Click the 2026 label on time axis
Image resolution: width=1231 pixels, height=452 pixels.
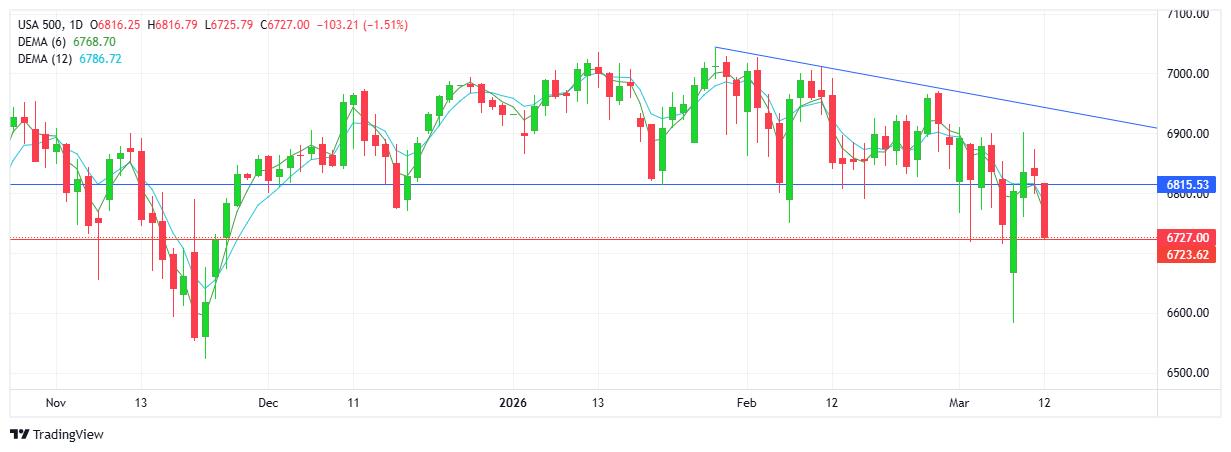click(513, 402)
